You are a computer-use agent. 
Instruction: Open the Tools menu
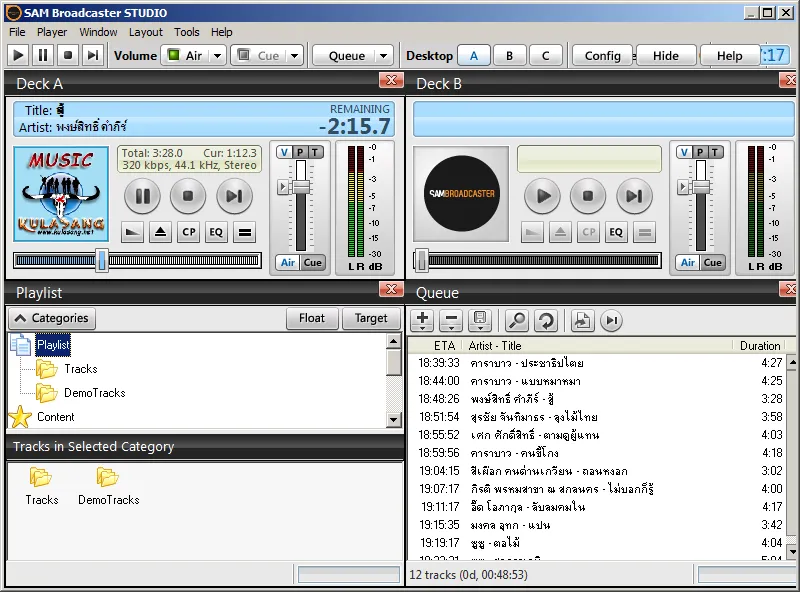[187, 32]
